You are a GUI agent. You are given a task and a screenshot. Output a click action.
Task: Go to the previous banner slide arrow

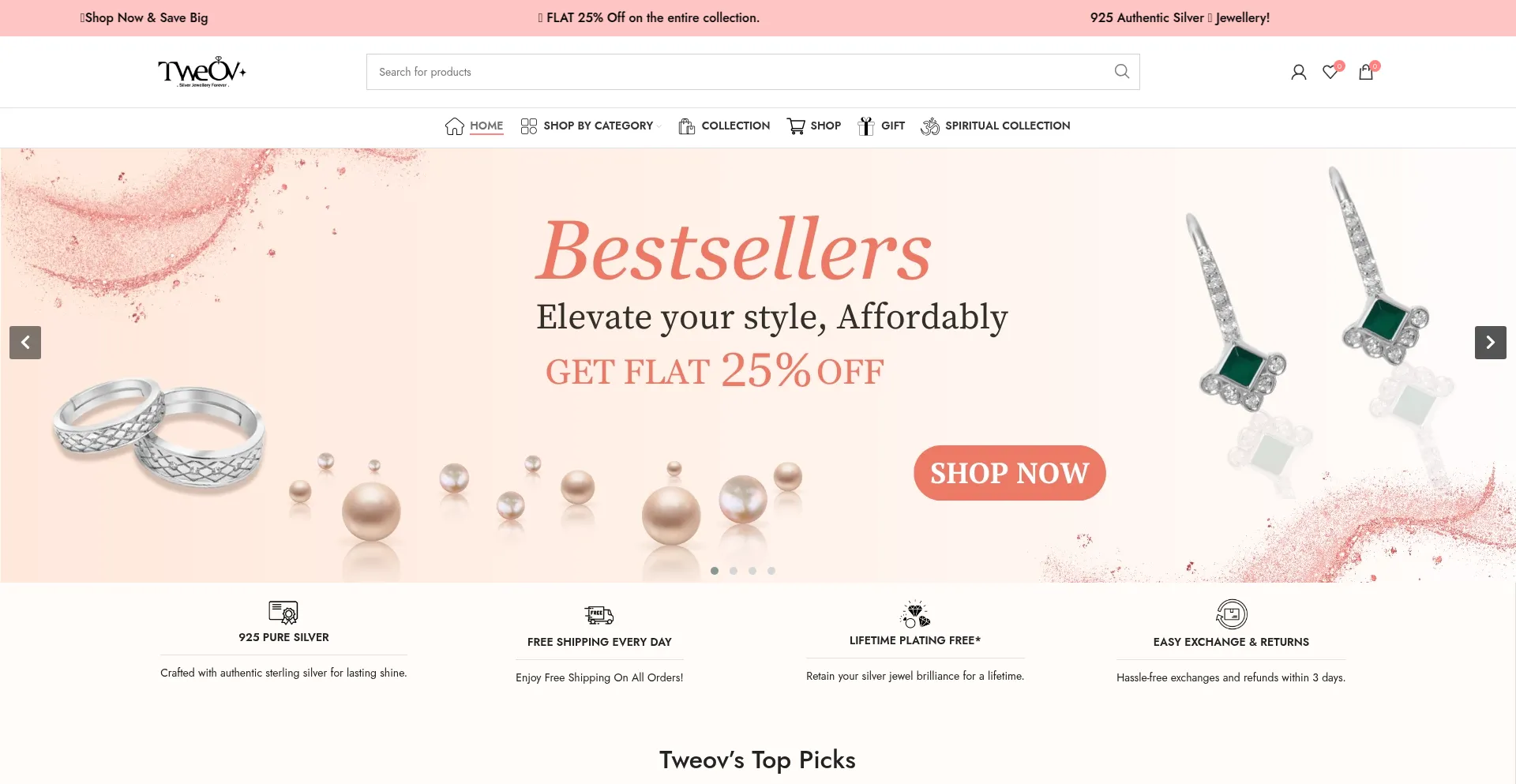25,343
